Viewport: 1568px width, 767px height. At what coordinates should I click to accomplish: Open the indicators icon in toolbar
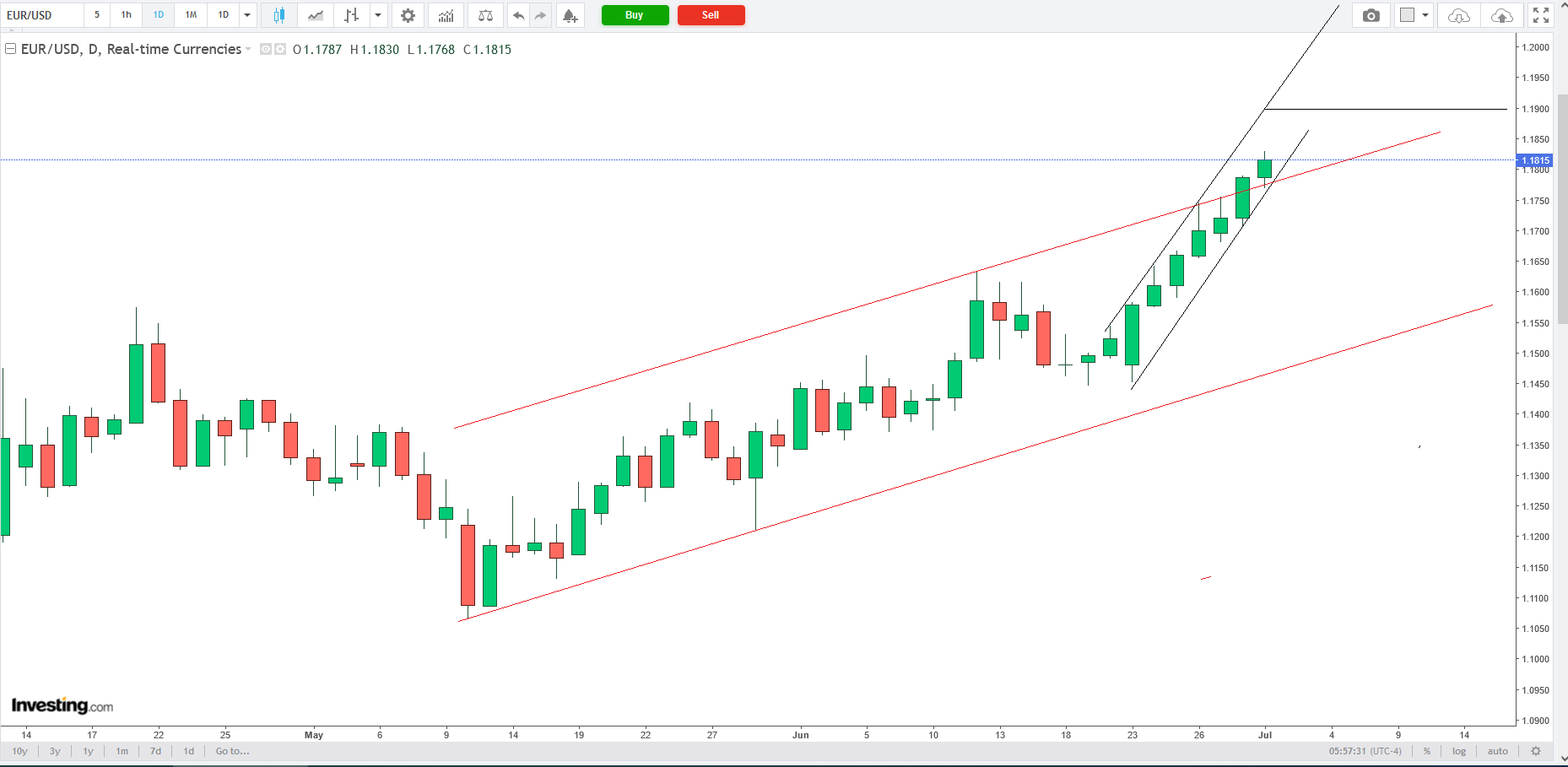click(446, 15)
